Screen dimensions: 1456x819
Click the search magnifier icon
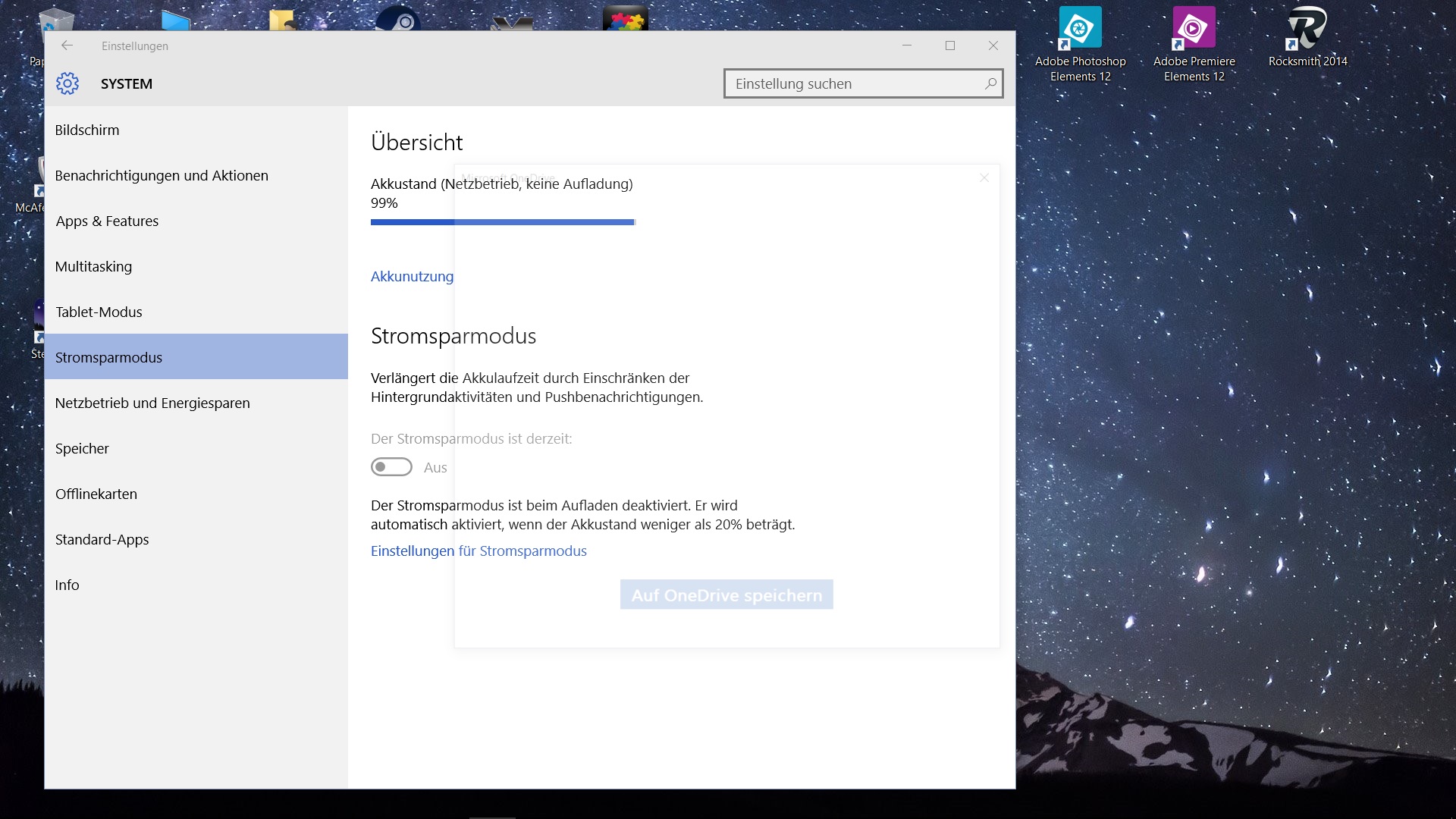[x=990, y=83]
